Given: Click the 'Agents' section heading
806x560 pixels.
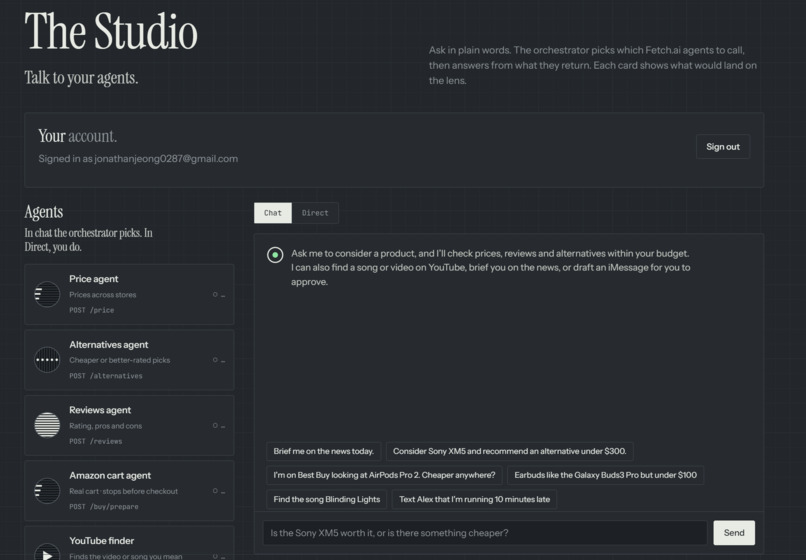Looking at the screenshot, I should (x=44, y=212).
